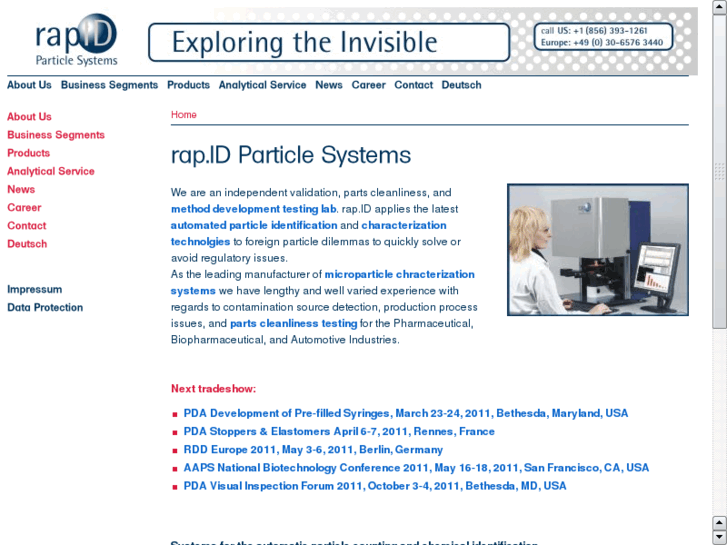Open Business Segments in top navigation bar
Image resolution: width=727 pixels, height=545 pixels.
(109, 85)
